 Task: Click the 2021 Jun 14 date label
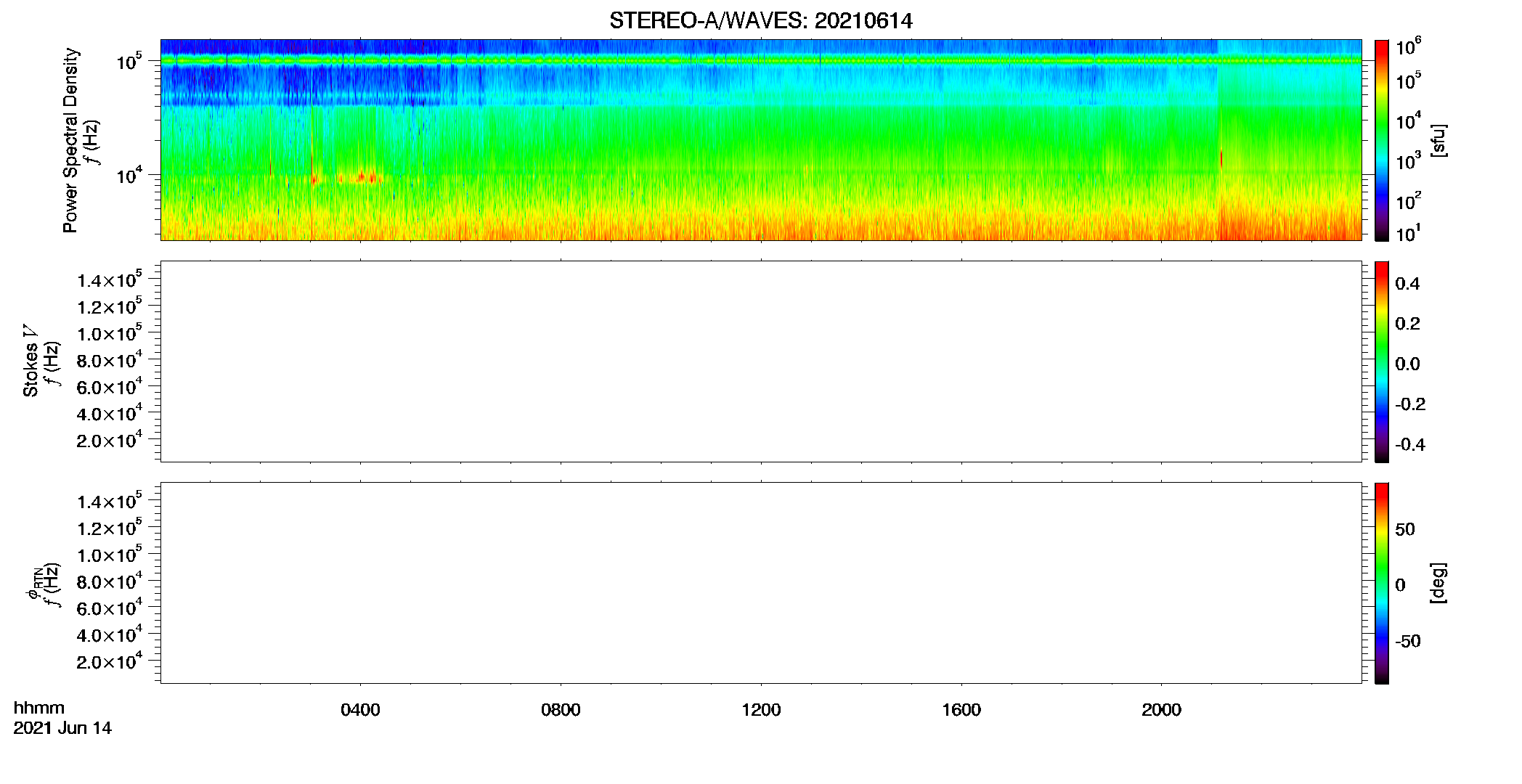coord(62,728)
